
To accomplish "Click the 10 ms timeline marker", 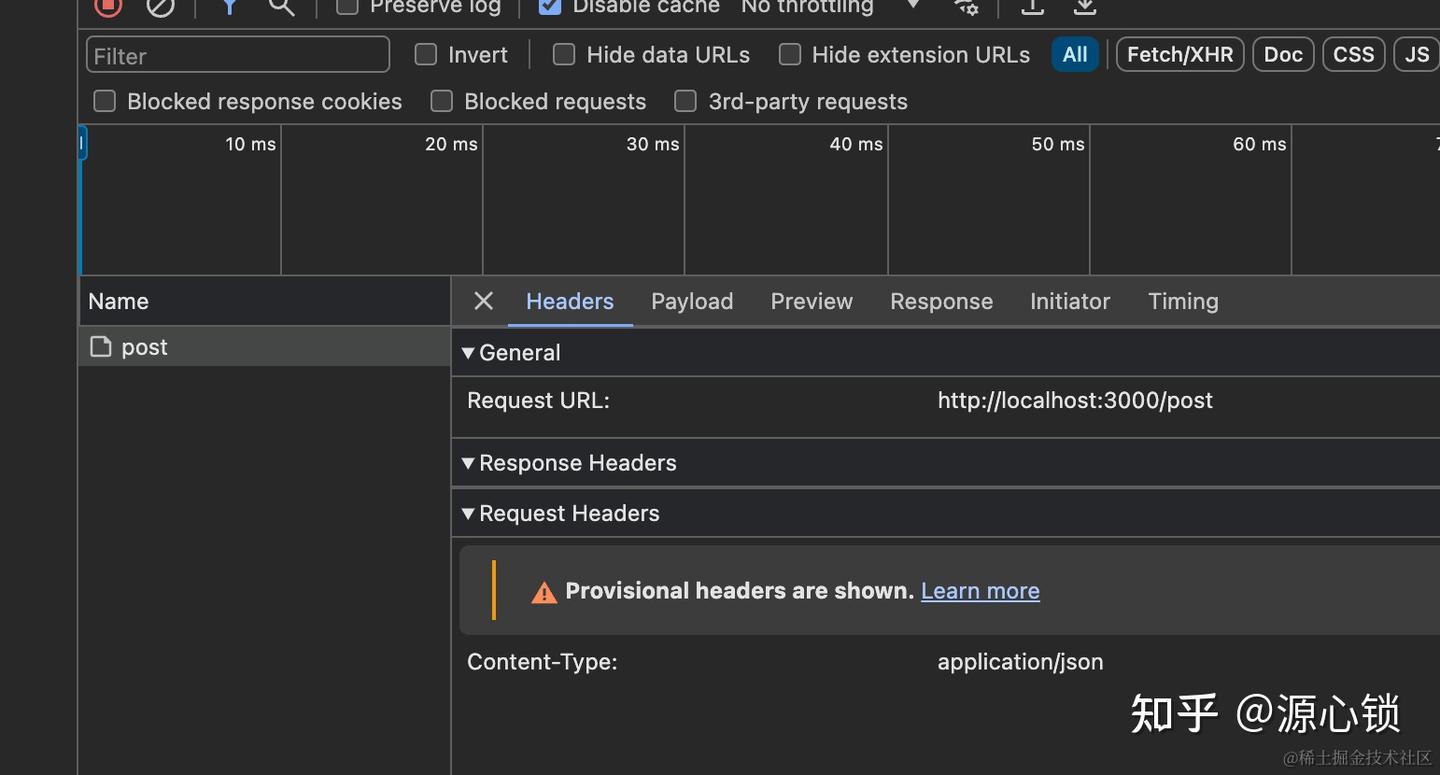I will tap(250, 144).
